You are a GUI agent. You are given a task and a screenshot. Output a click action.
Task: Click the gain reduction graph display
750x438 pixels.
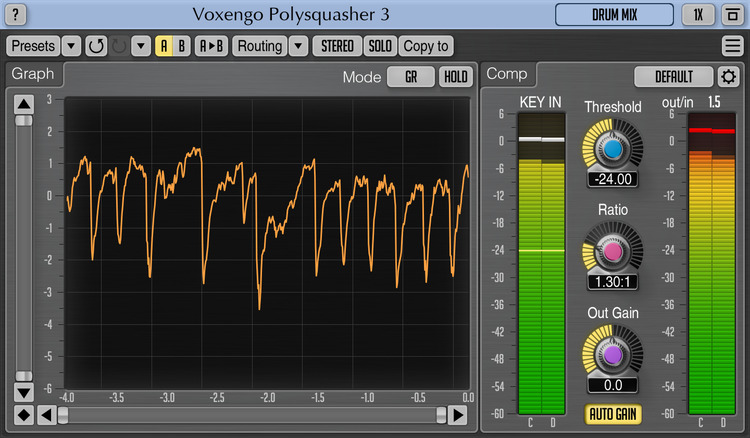(267, 243)
